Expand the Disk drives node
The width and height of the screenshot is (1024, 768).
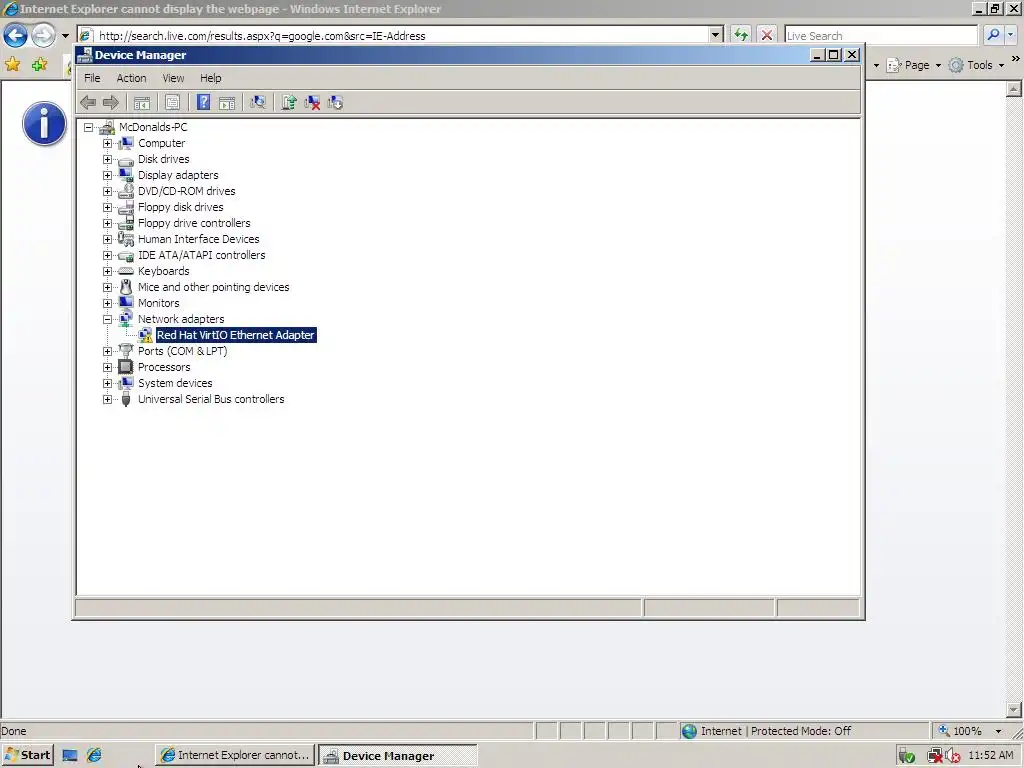point(108,159)
